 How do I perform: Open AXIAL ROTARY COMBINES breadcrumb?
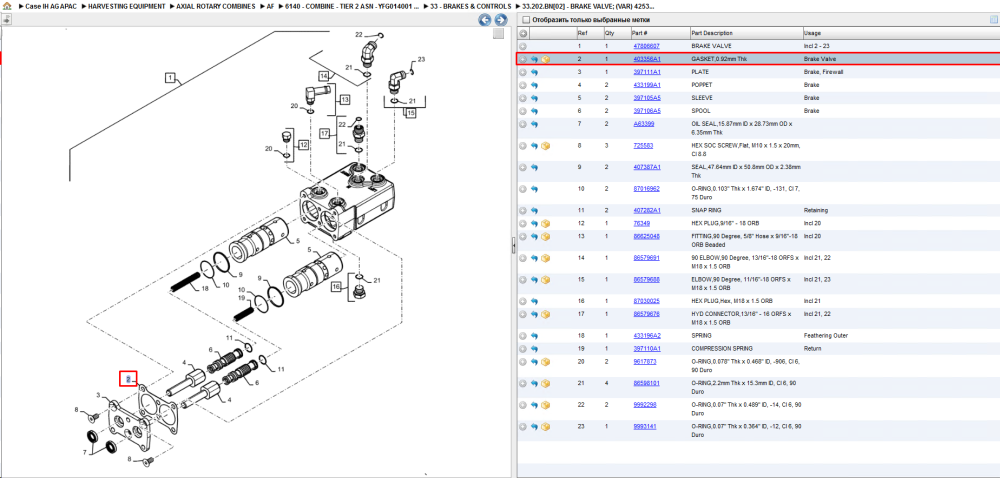coord(216,6)
